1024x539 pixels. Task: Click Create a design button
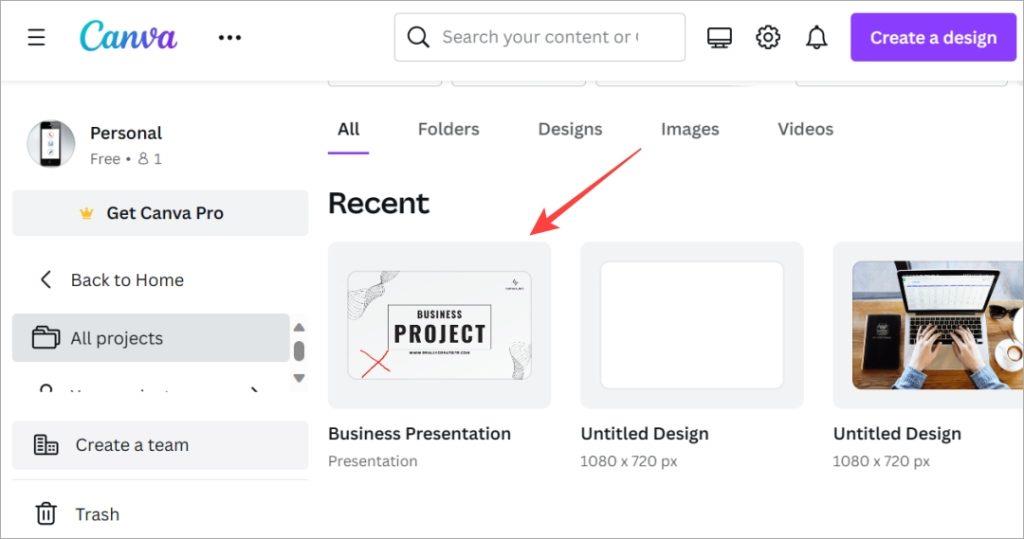933,38
